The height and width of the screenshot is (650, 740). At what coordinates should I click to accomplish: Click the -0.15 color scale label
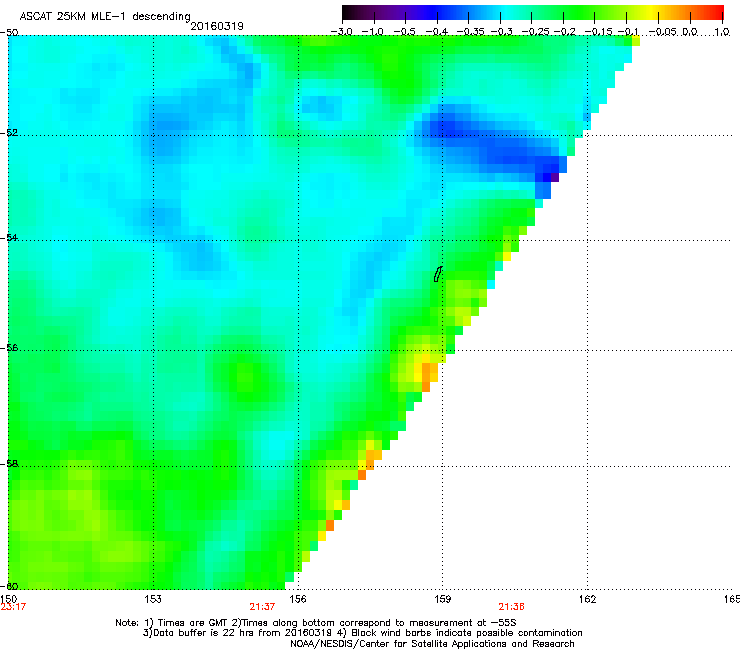tap(598, 32)
